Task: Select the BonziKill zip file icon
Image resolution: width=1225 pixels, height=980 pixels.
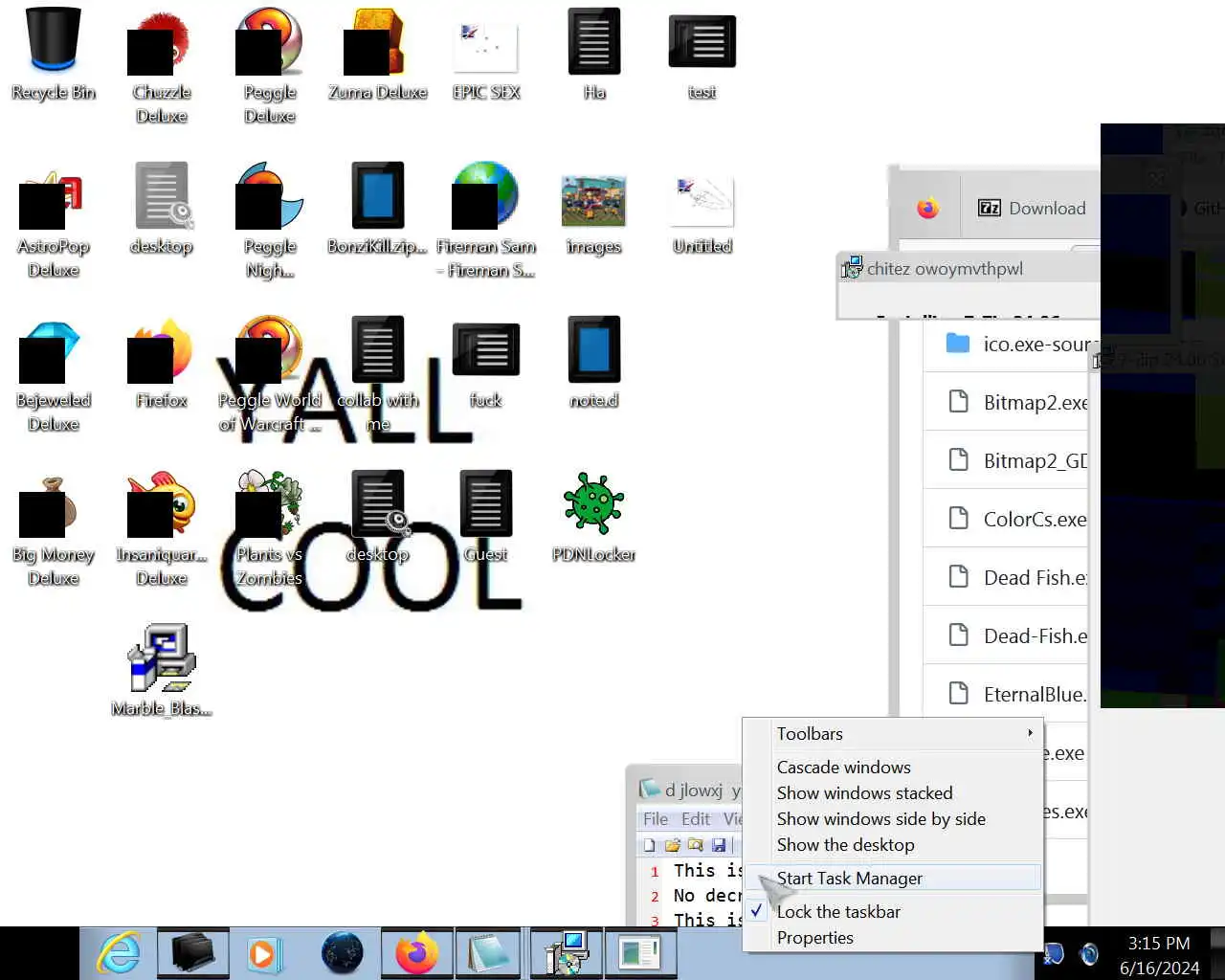Action: [378, 209]
